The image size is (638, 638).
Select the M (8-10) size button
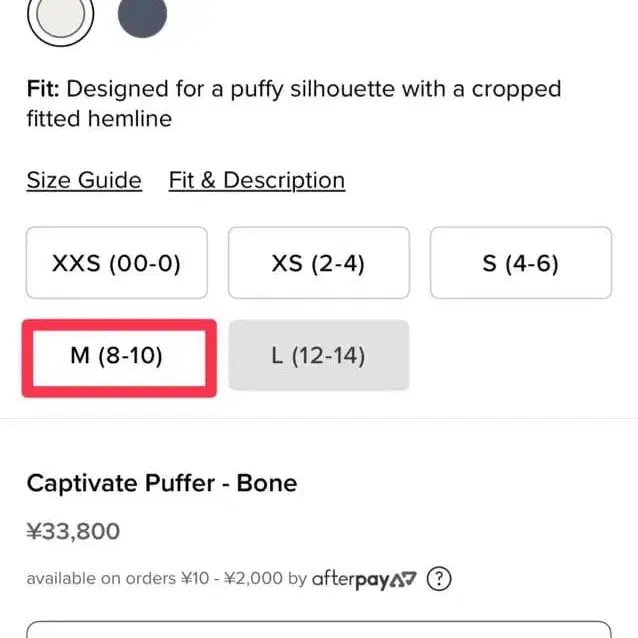point(116,356)
